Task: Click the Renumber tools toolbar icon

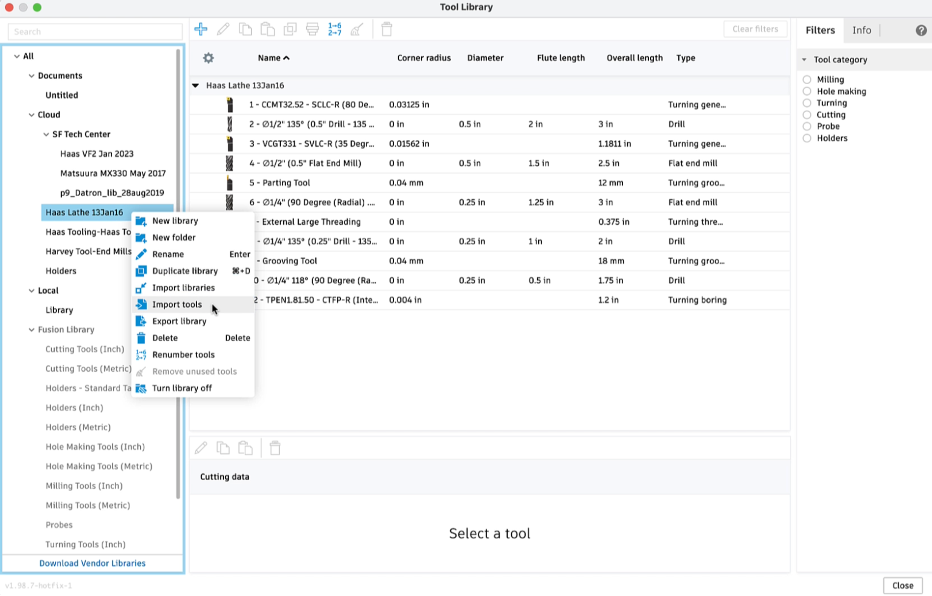Action: [x=335, y=29]
